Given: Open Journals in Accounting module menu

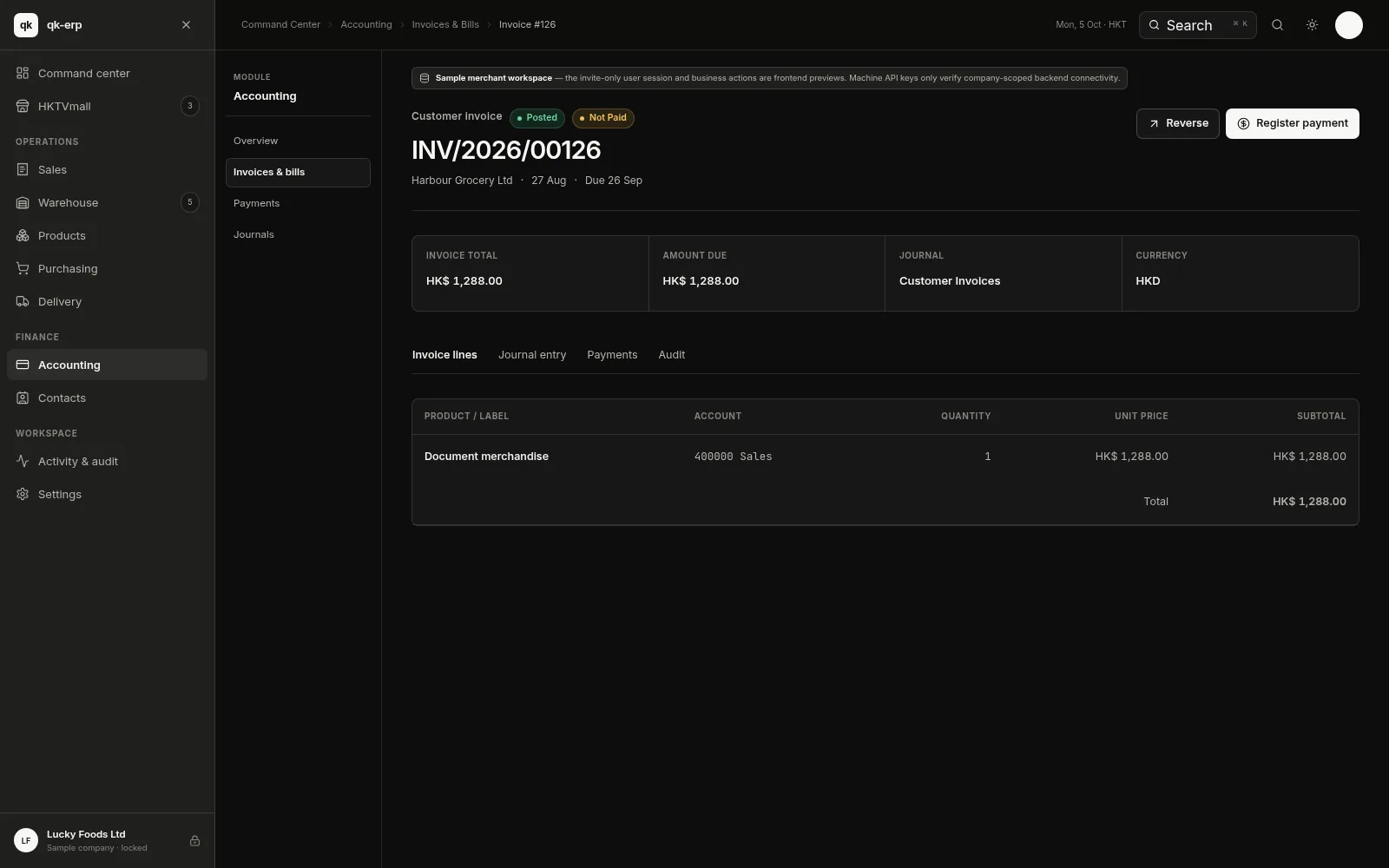Looking at the screenshot, I should pos(298,234).
